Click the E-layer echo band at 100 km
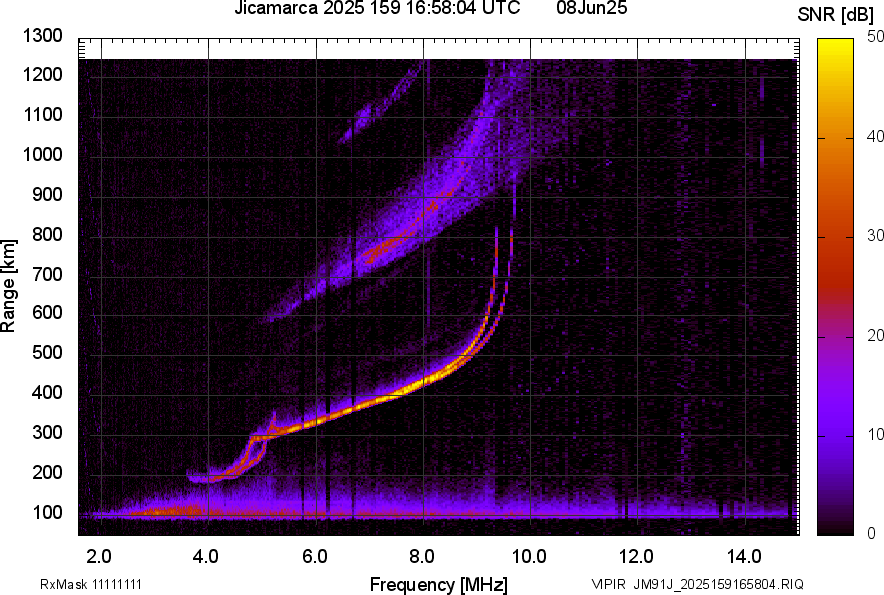 tap(439, 514)
